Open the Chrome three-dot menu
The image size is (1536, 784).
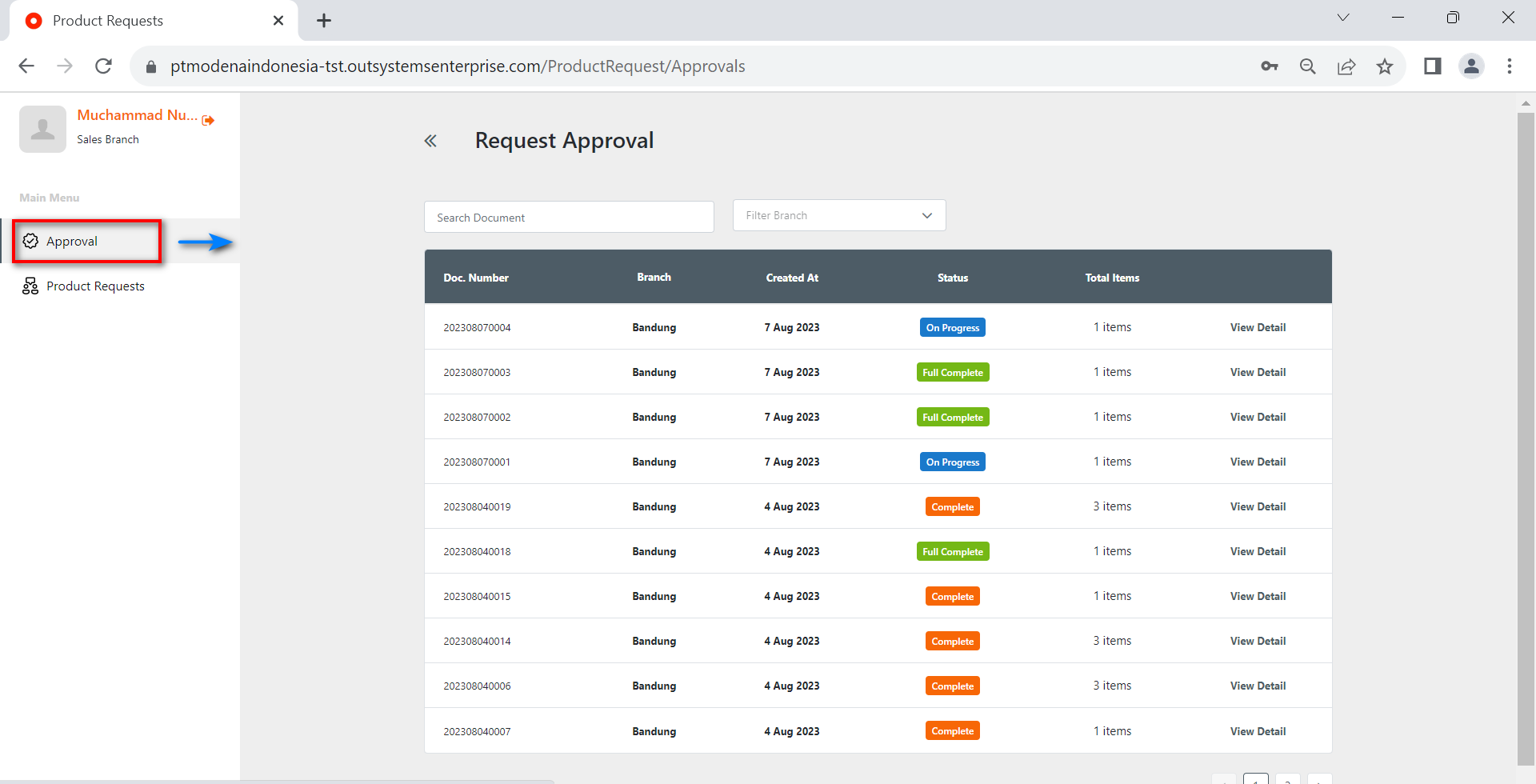click(x=1510, y=66)
